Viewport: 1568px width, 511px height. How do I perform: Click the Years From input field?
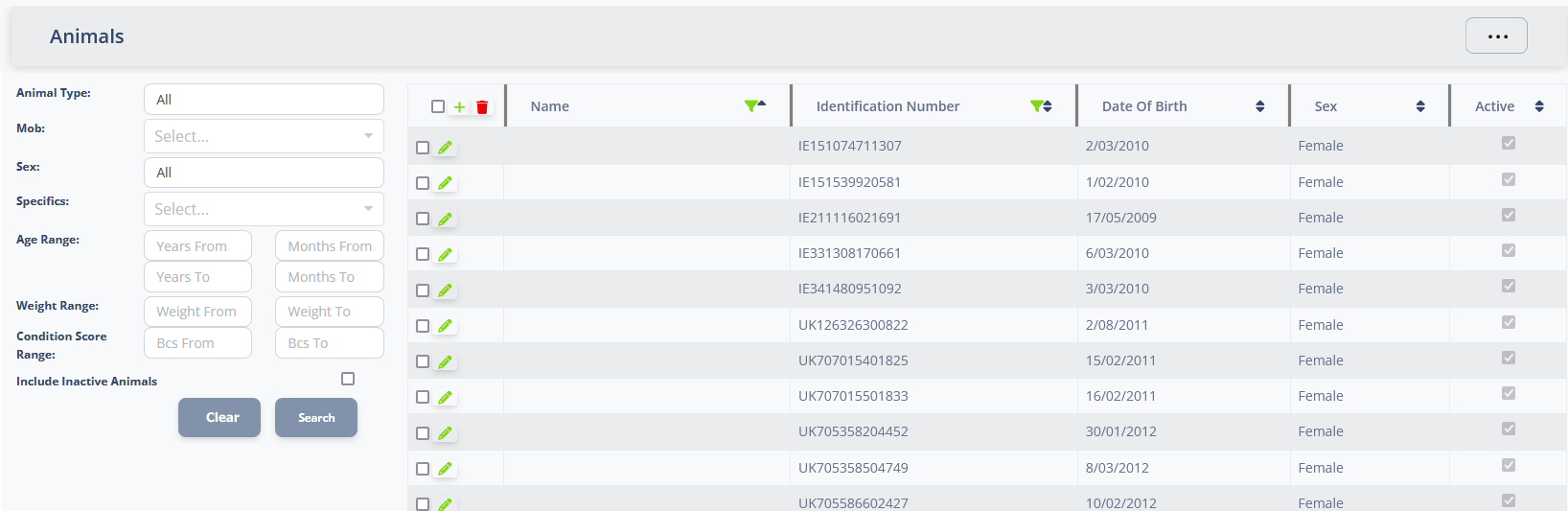click(x=197, y=246)
